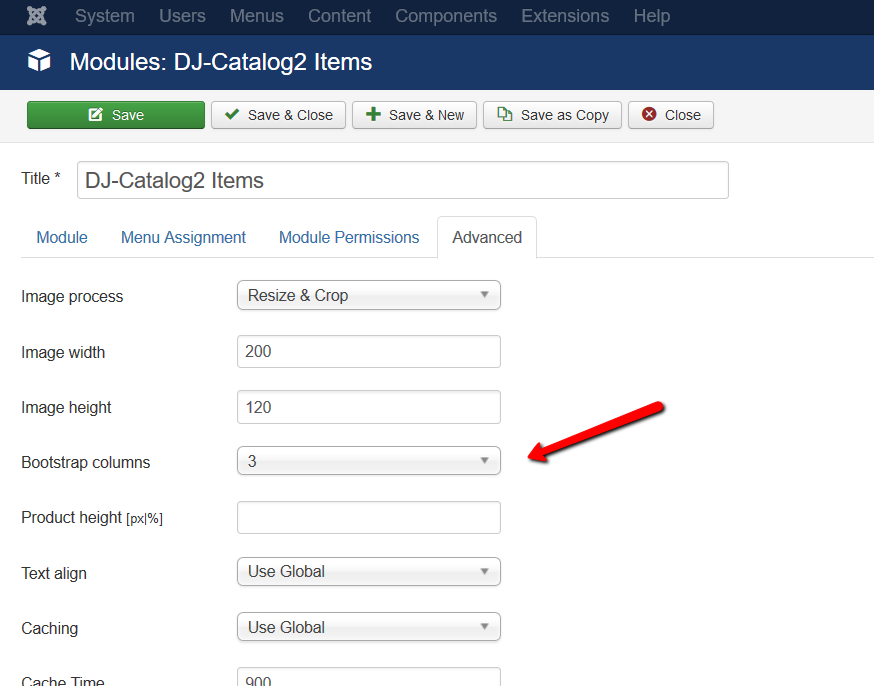Open the Bootstrap columns dropdown
Image resolution: width=874 pixels, height=686 pixels.
368,461
